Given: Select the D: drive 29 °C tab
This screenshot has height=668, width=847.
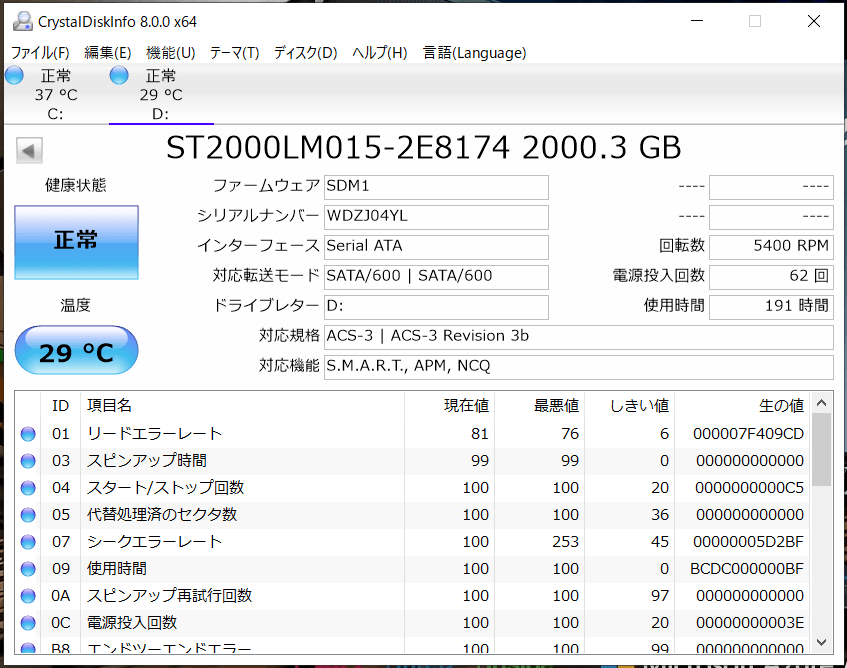Looking at the screenshot, I should (x=161, y=94).
